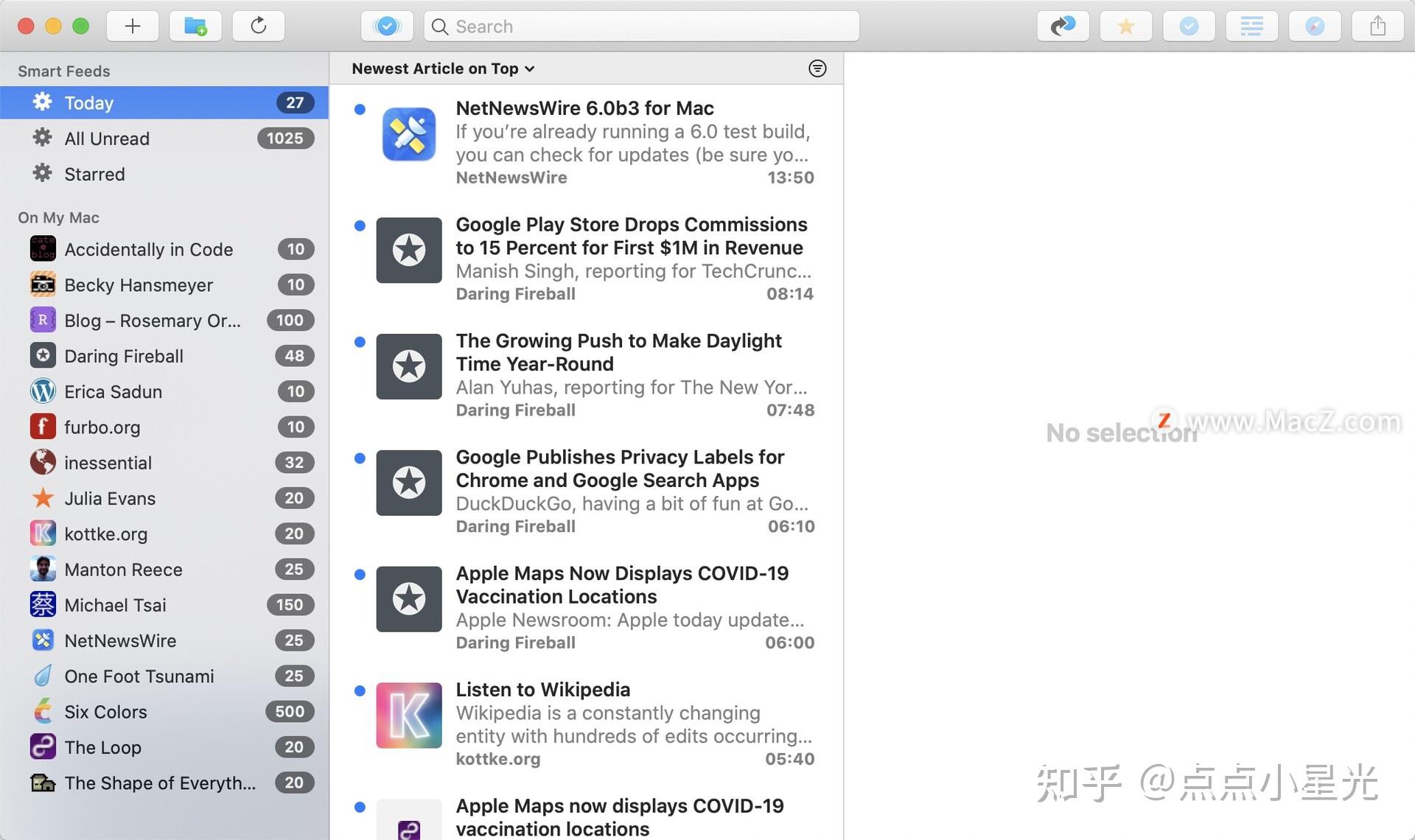Select Michael Tsai feed
1415x840 pixels.
click(x=164, y=605)
